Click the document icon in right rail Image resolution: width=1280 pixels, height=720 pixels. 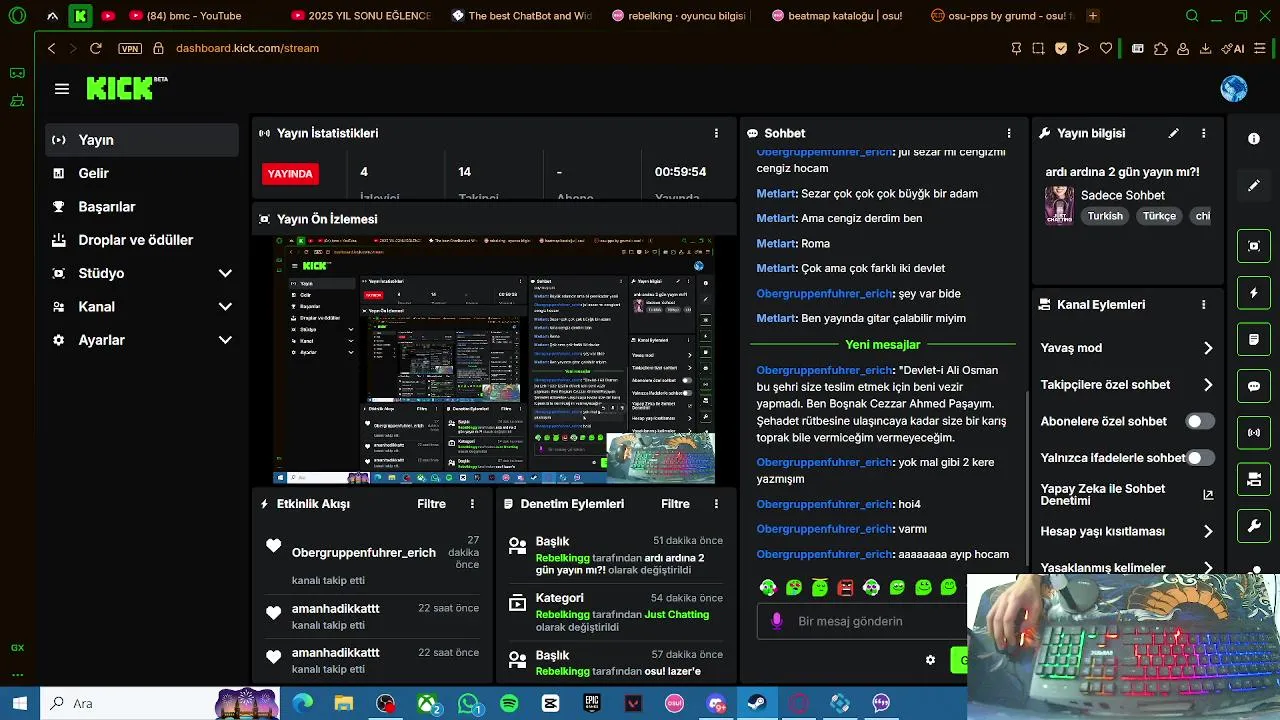point(1254,340)
